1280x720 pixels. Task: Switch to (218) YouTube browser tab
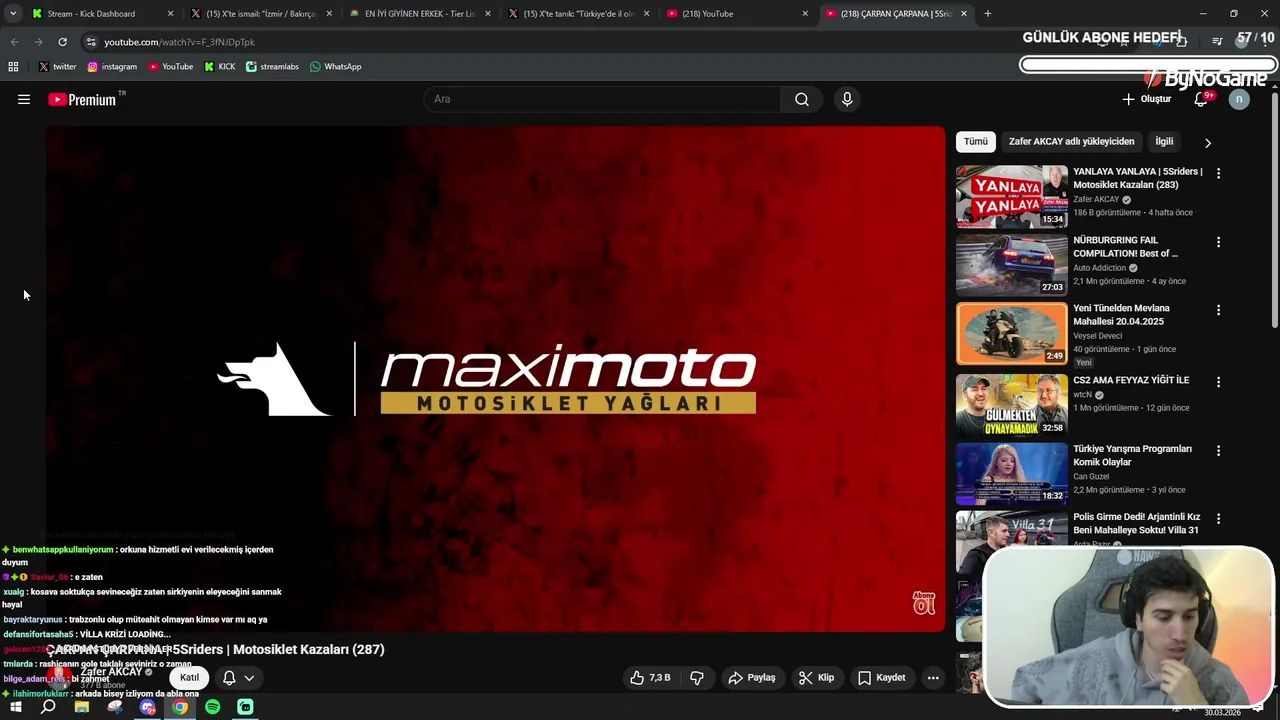pos(738,14)
